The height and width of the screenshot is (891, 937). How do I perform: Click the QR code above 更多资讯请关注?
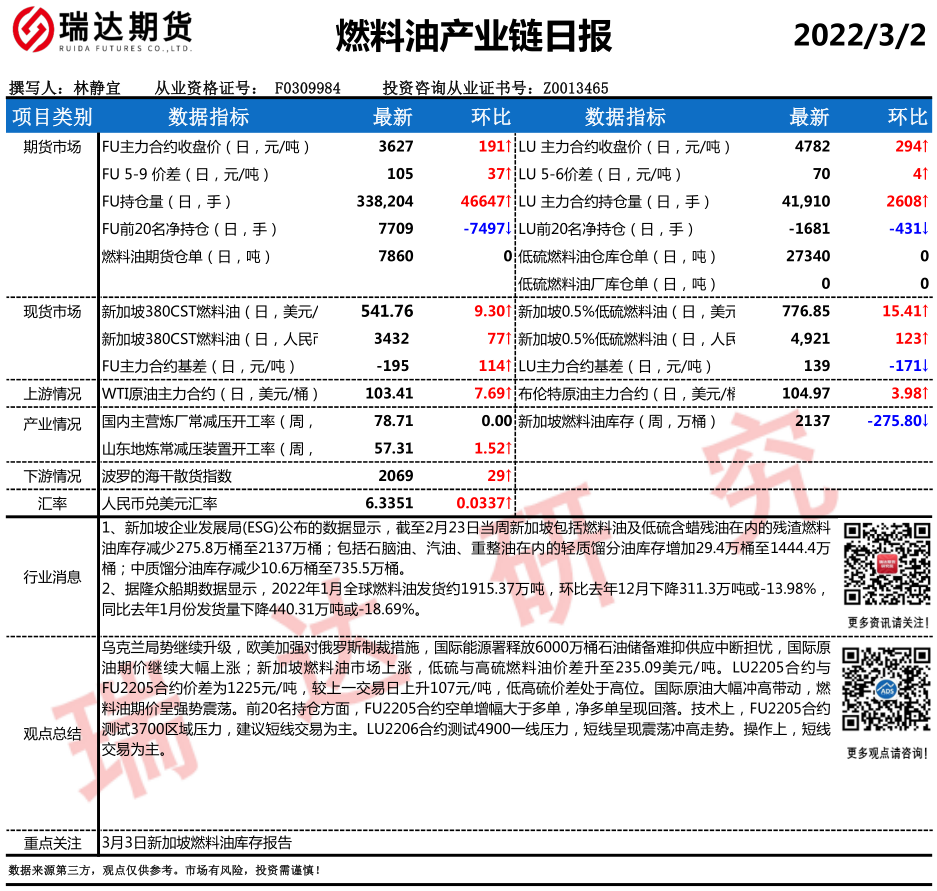pos(879,563)
